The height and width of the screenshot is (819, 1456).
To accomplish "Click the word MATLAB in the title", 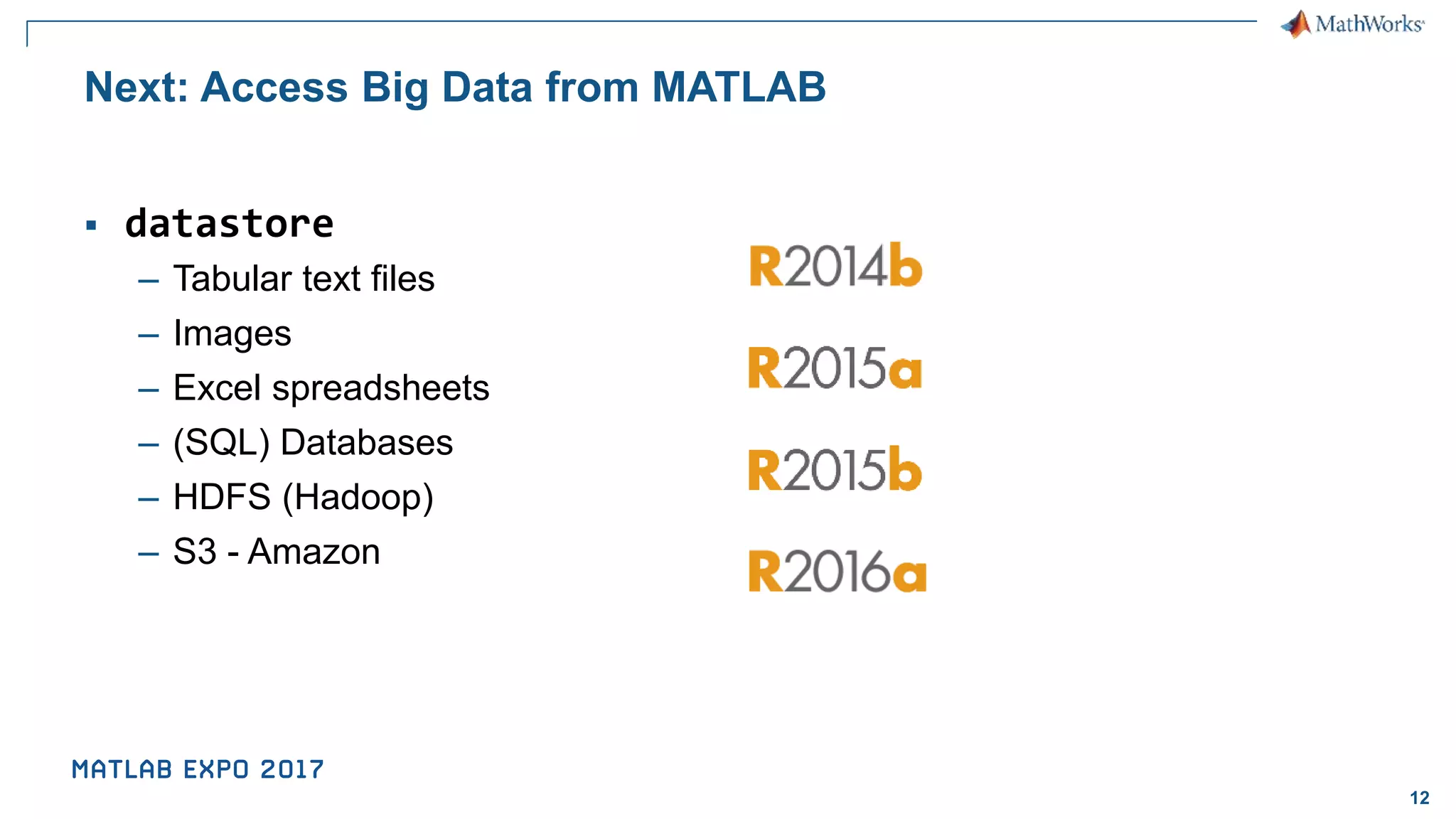I will coord(739,87).
